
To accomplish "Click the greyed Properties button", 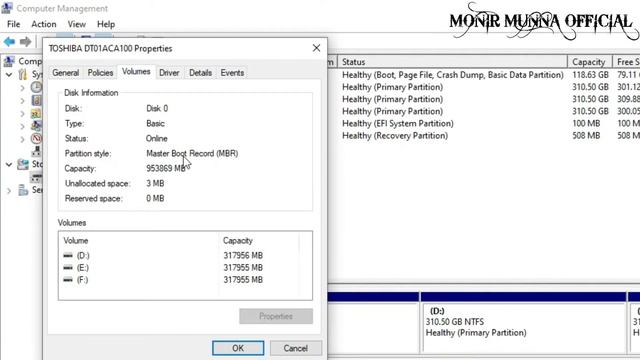I will click(x=276, y=316).
